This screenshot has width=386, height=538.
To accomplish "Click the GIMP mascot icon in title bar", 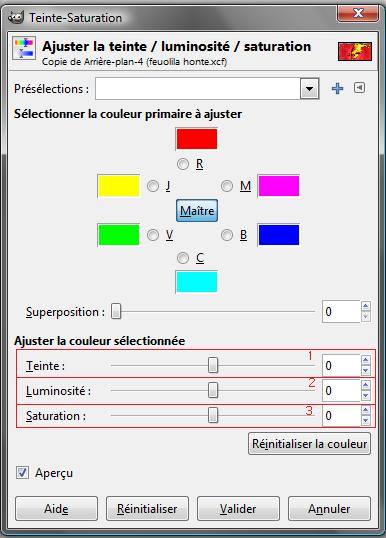I will click(x=15, y=17).
